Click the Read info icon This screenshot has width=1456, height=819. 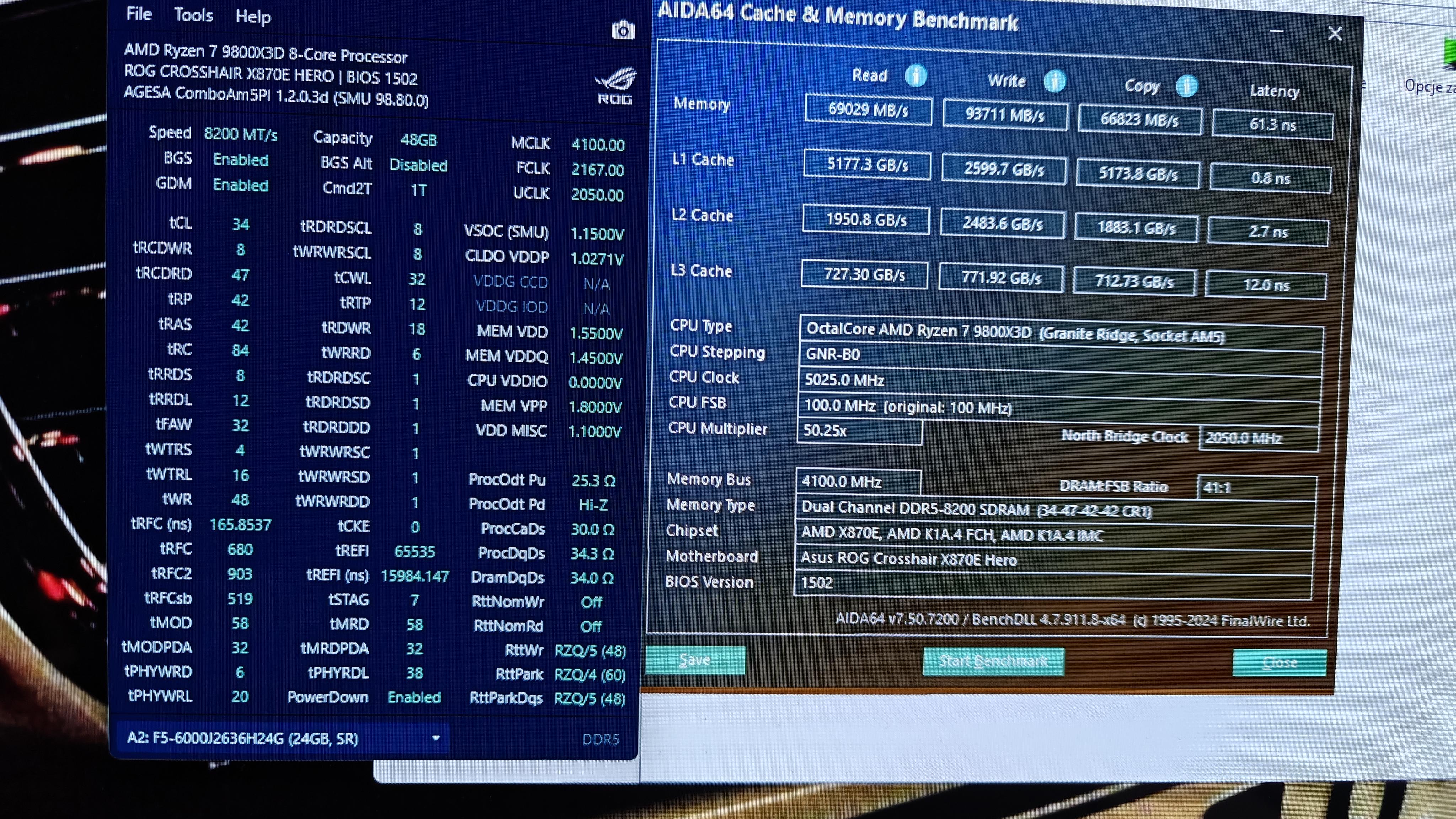pos(916,75)
